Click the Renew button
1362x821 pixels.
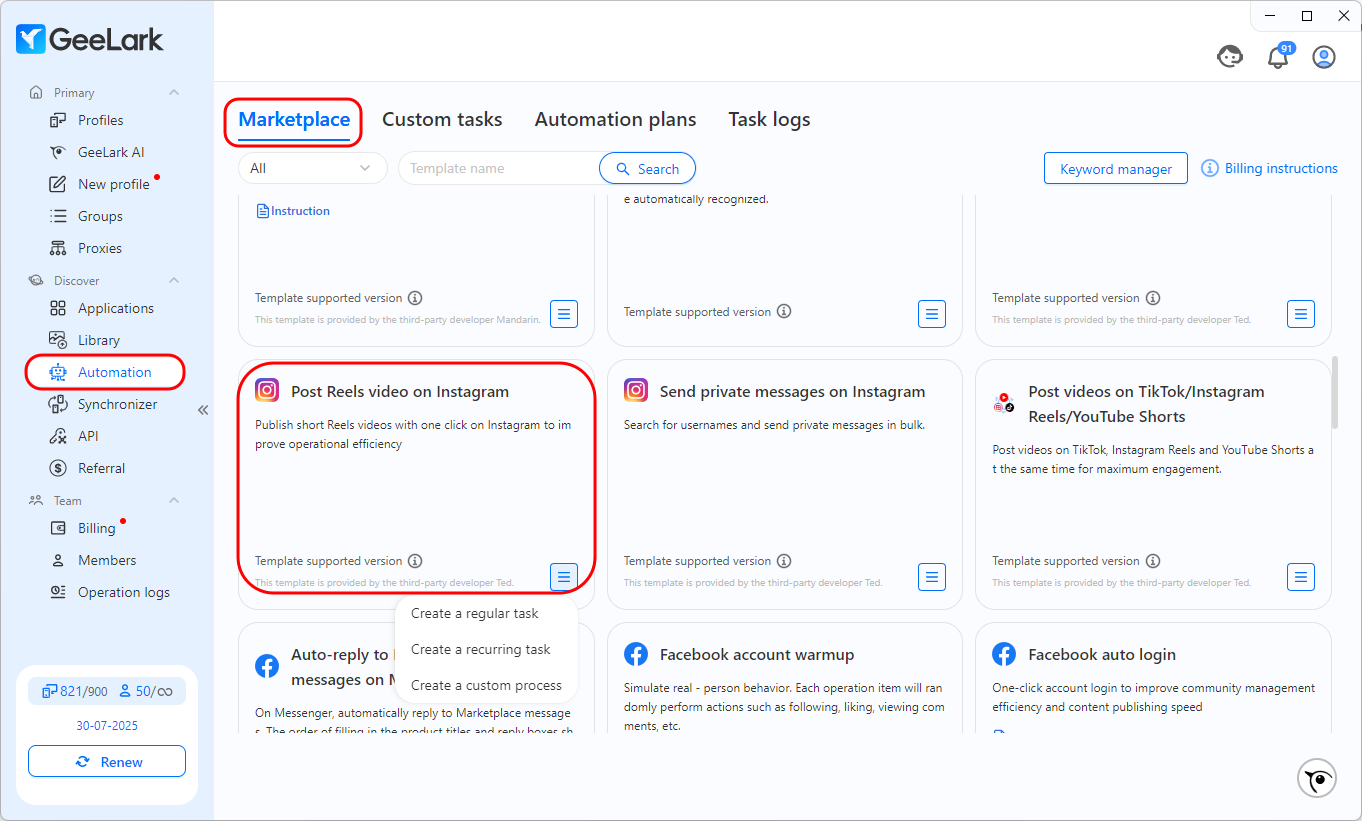click(107, 761)
